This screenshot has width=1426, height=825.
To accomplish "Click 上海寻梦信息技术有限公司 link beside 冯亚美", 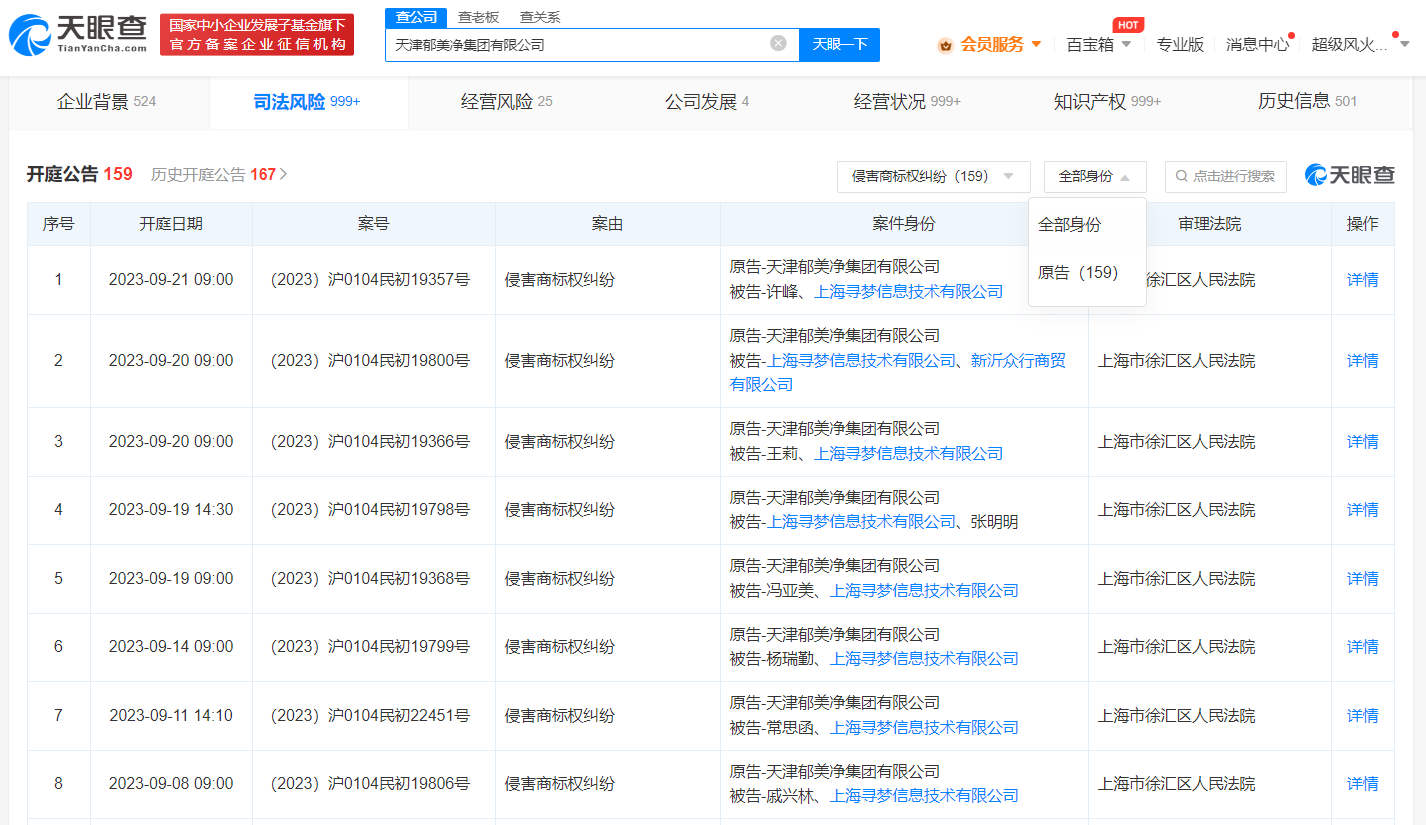I will pos(924,590).
